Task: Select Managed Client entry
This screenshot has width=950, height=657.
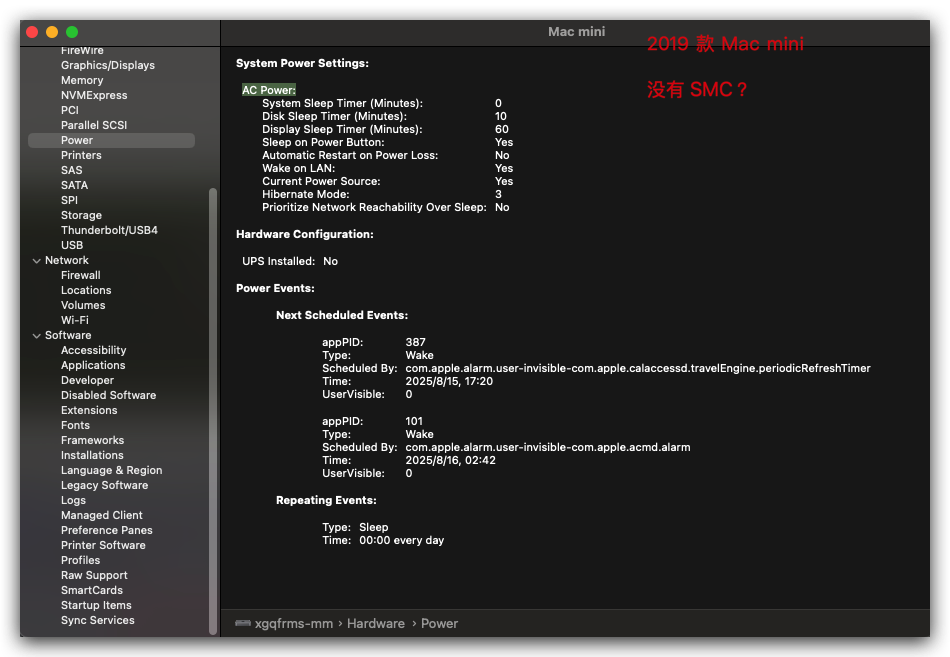Action: (102, 515)
